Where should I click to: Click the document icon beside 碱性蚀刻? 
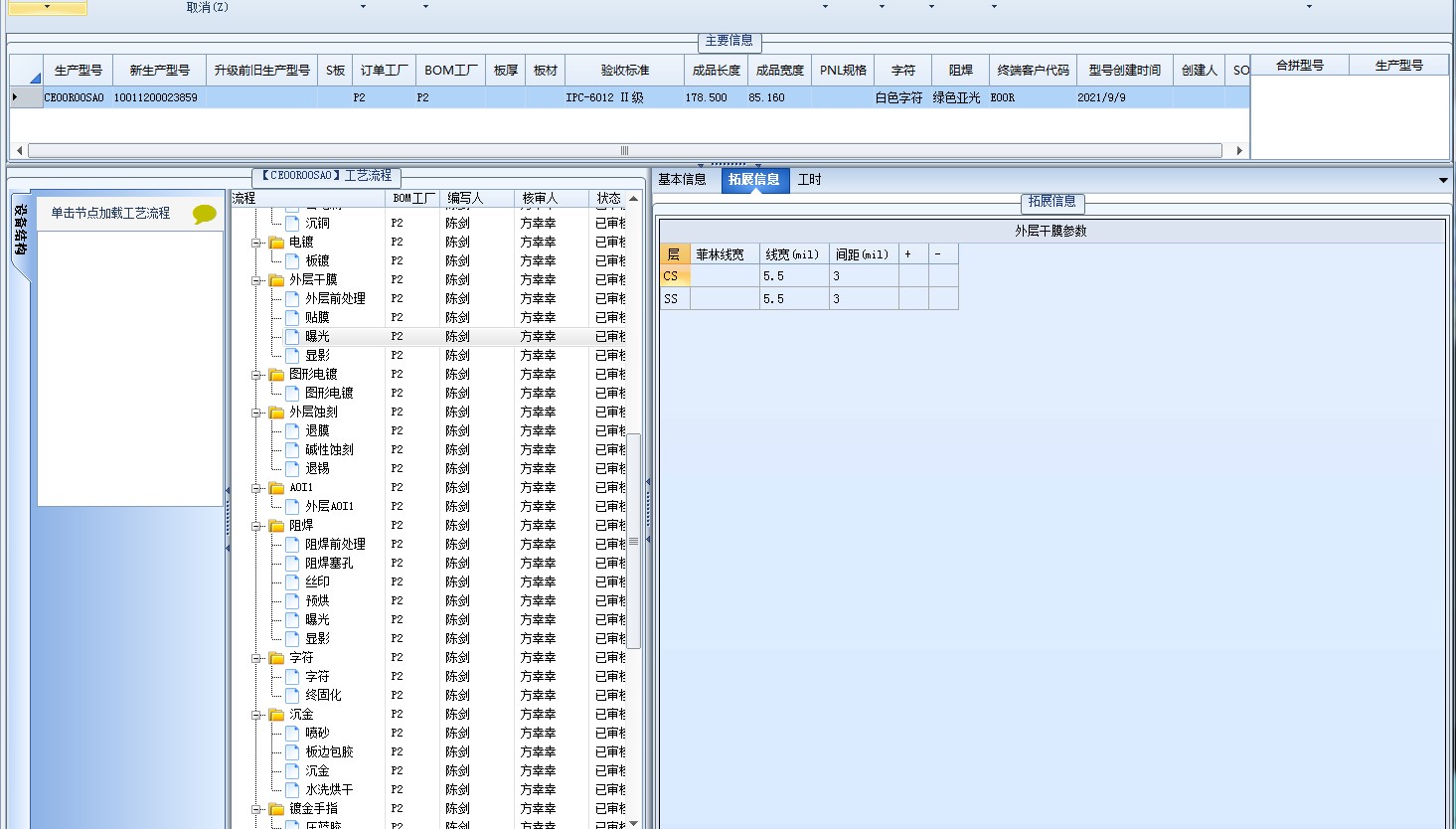pyautogui.click(x=292, y=450)
